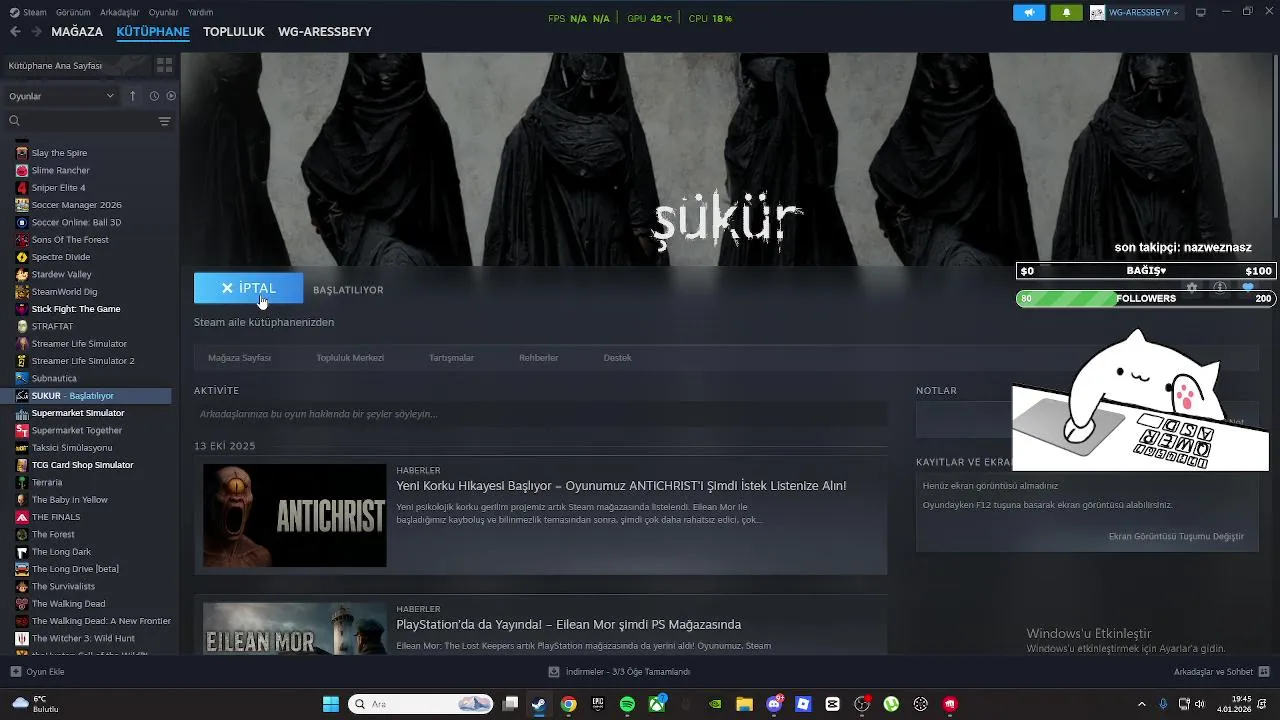Open Tartışmalar link
The image size is (1280, 720).
[x=451, y=358]
